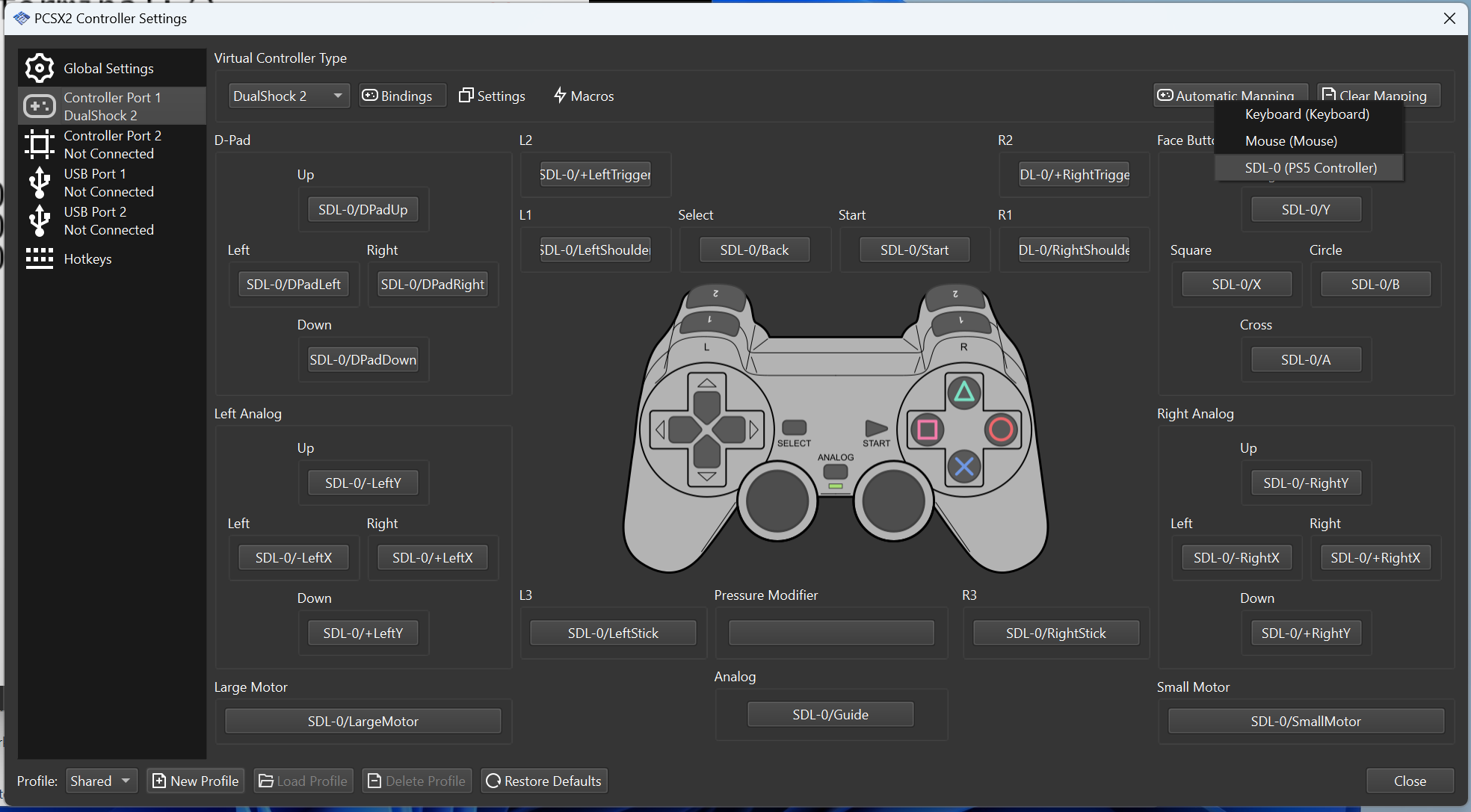This screenshot has height=812, width=1471.
Task: Click the Controller Port 2 icon
Action: click(x=39, y=143)
